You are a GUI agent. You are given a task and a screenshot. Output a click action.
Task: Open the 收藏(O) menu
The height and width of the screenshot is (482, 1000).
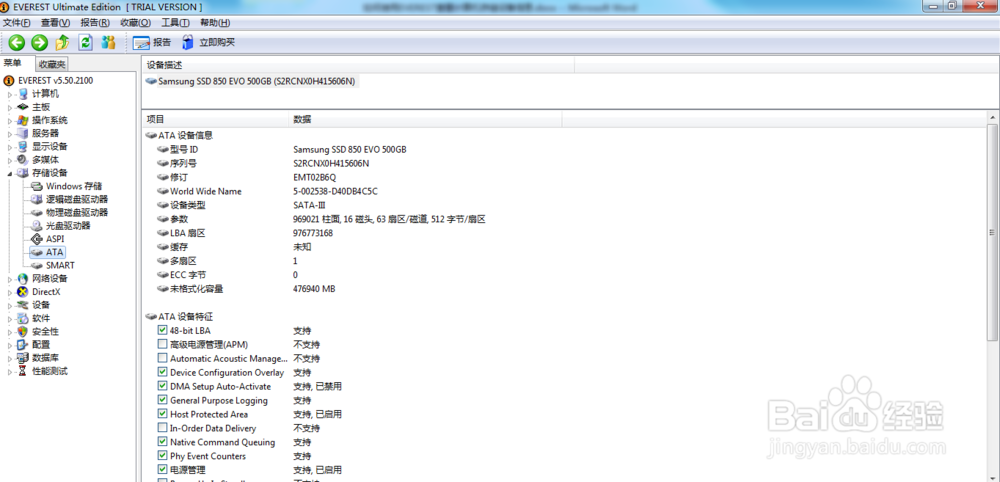tap(135, 23)
